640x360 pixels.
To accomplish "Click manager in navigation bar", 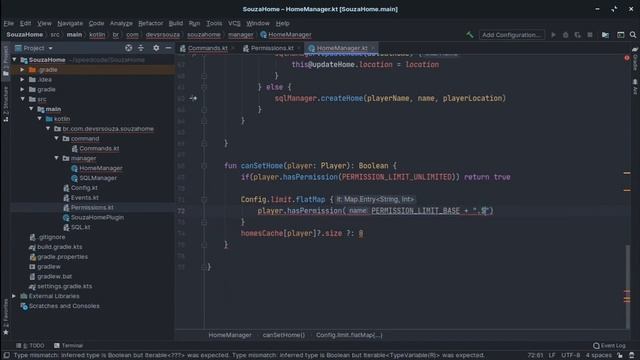I will [x=240, y=35].
